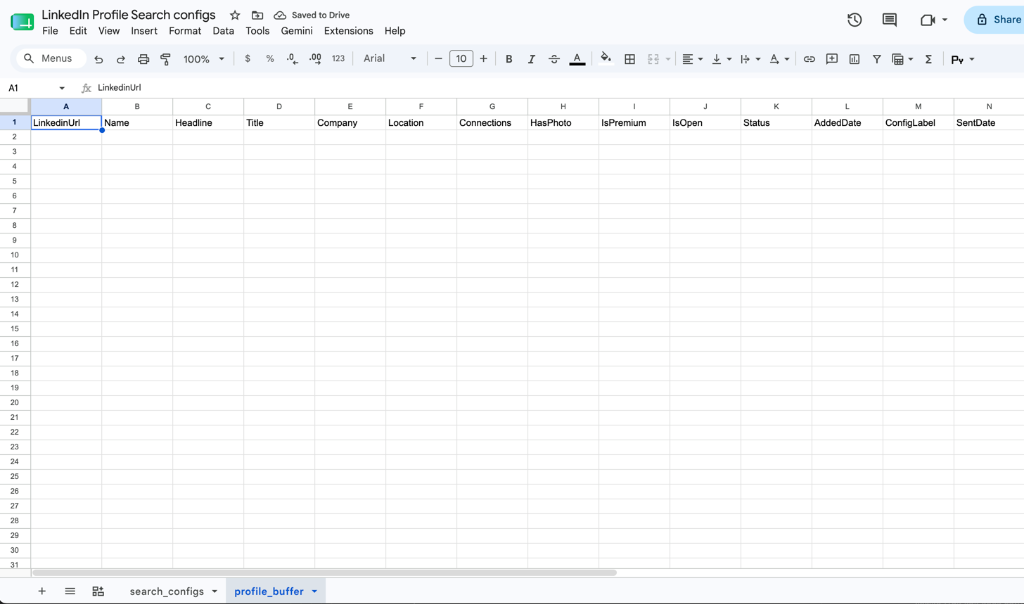Search the Menus box

tap(51, 59)
